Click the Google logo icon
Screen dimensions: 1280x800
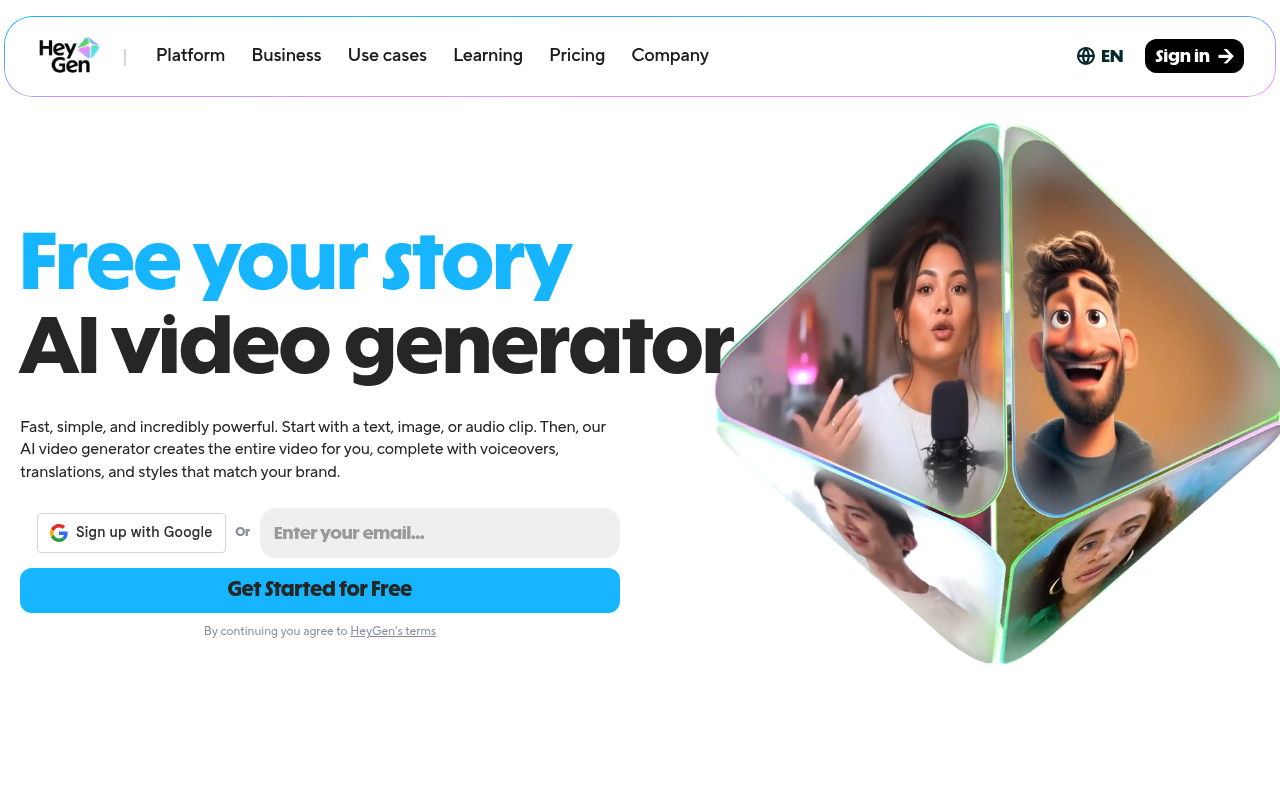59,533
